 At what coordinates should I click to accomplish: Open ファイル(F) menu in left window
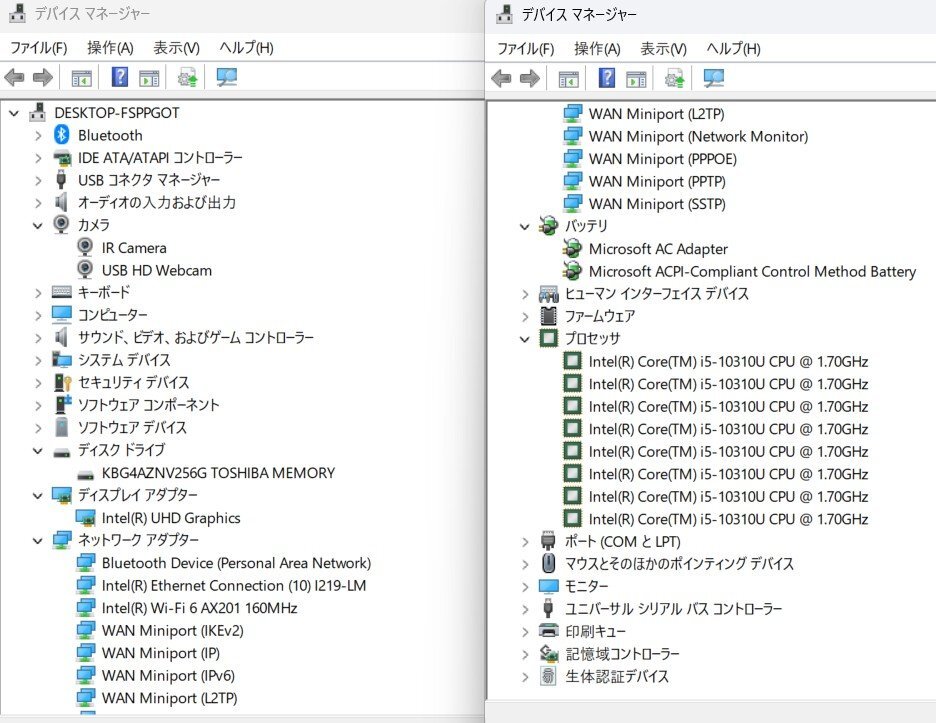(x=39, y=48)
